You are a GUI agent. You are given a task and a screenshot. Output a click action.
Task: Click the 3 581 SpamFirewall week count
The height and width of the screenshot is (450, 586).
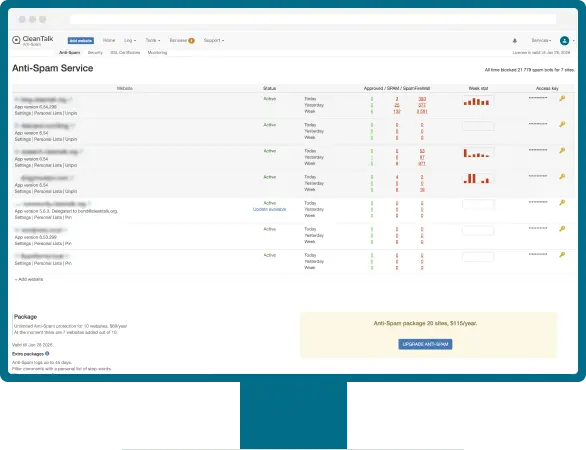tap(422, 111)
